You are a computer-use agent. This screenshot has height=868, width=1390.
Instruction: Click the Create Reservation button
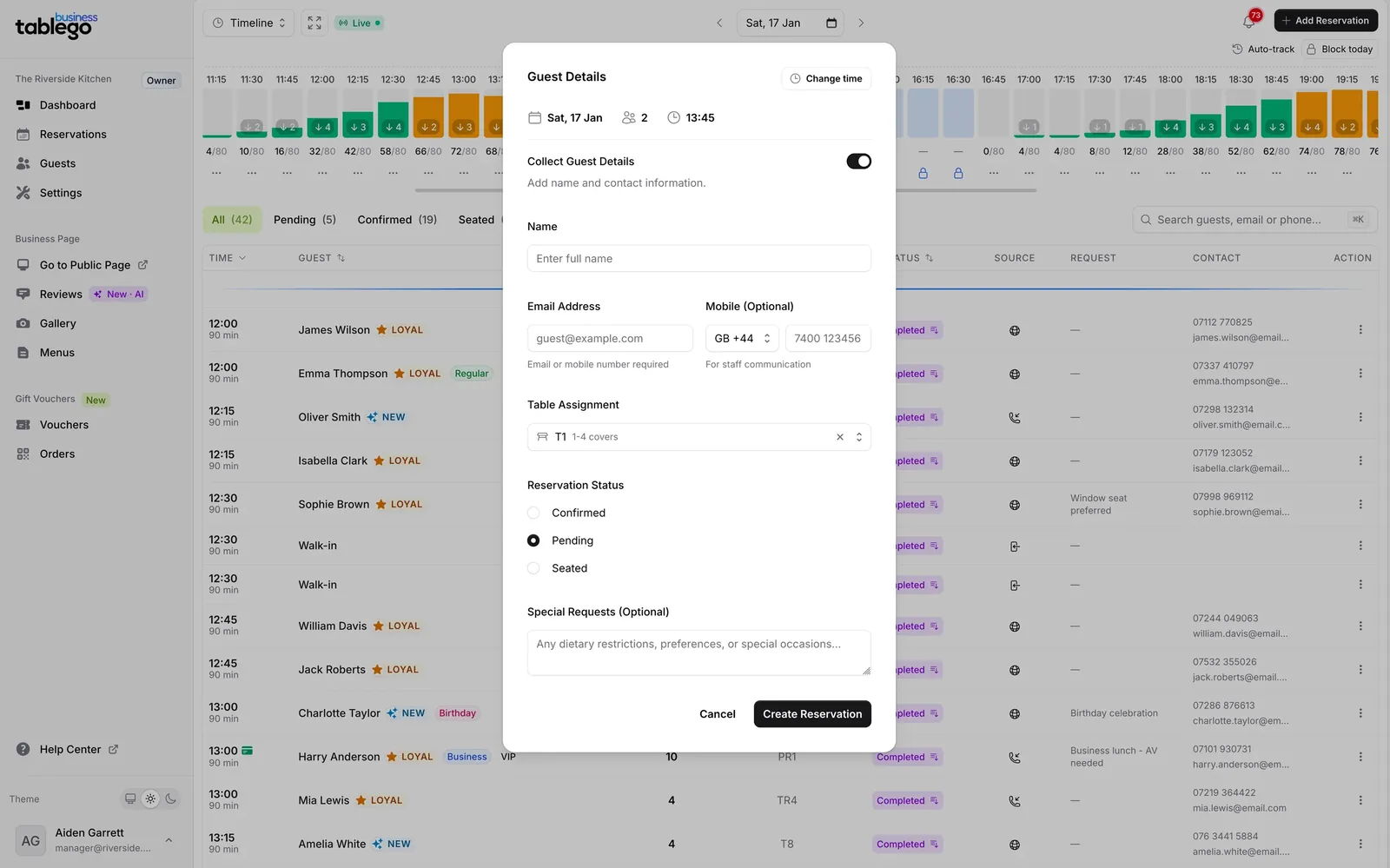(x=812, y=714)
